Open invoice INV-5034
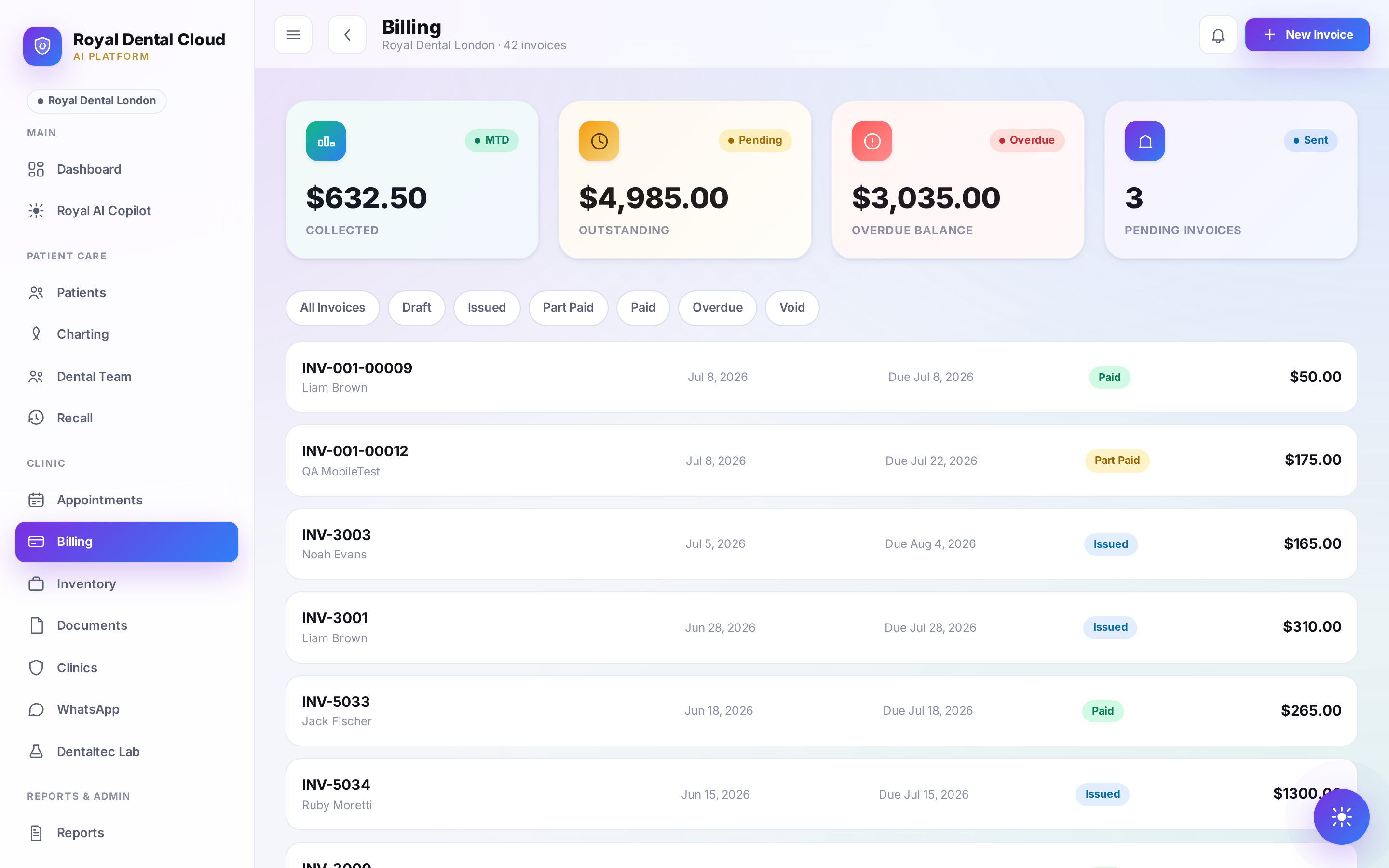1389x868 pixels. [821, 795]
